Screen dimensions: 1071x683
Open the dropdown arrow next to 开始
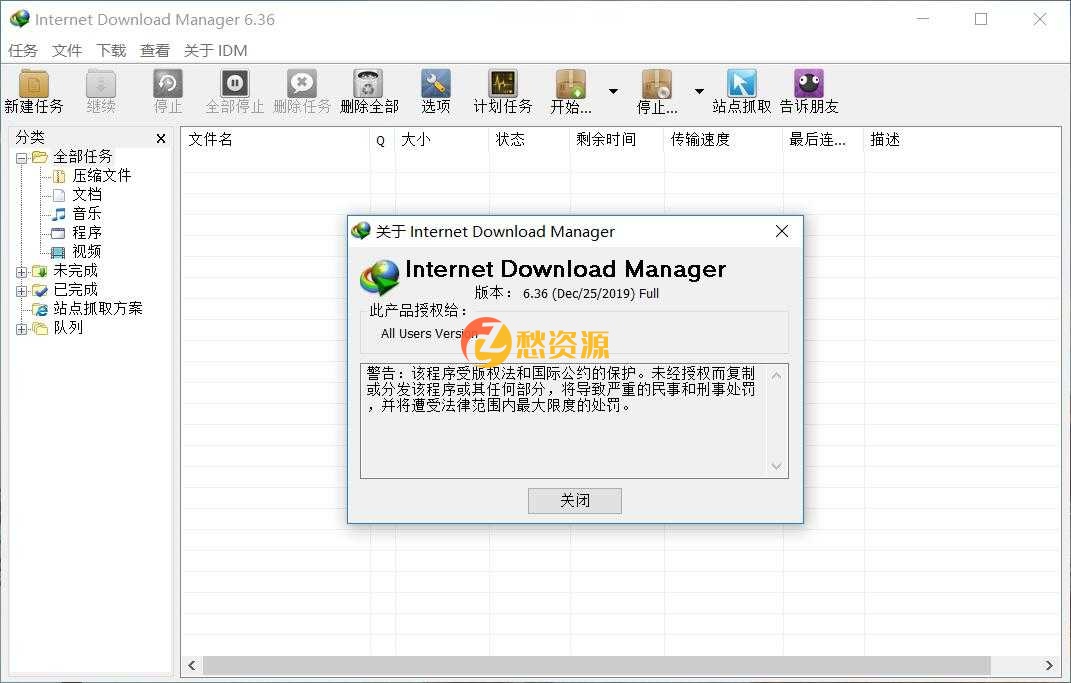click(x=614, y=90)
